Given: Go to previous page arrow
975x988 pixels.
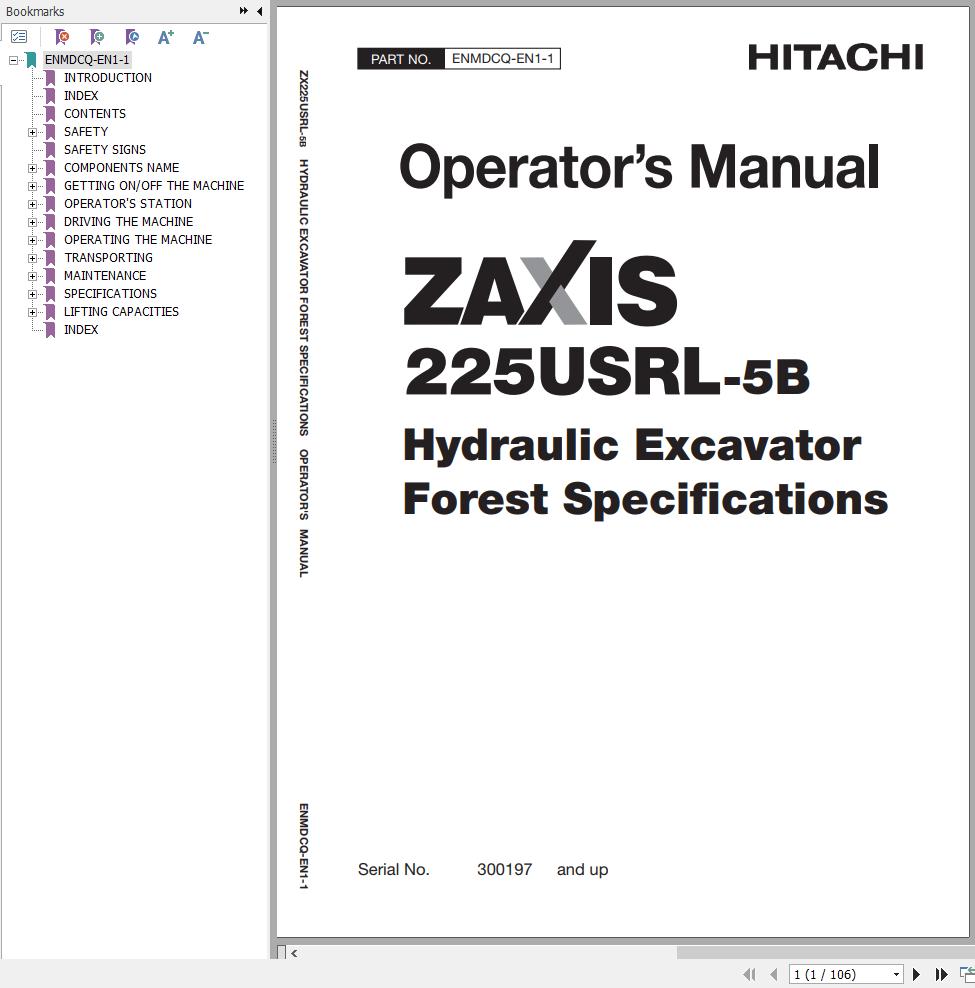Looking at the screenshot, I should point(773,974).
